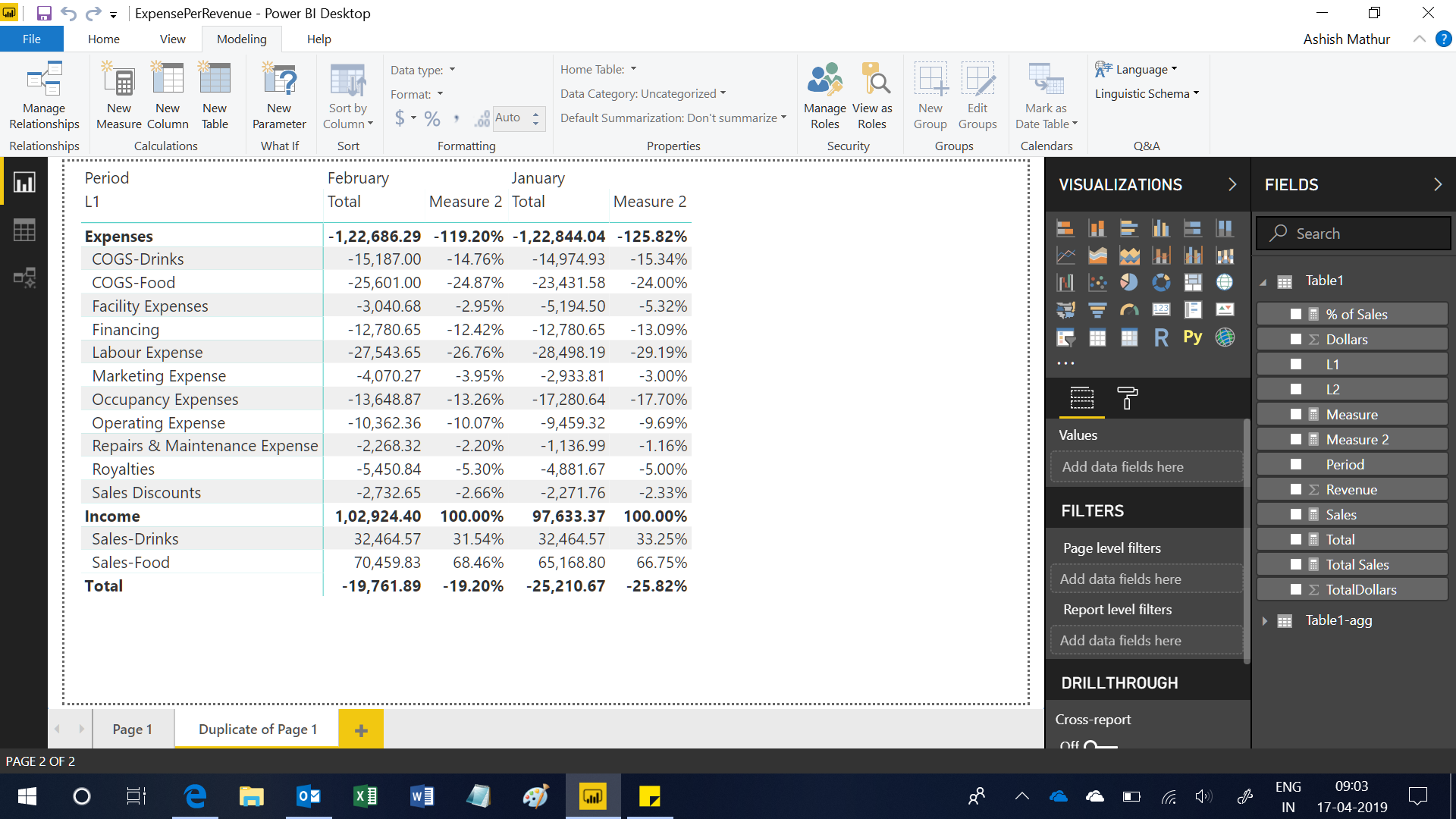
Task: Click the Save icon in title bar
Action: pyautogui.click(x=44, y=13)
